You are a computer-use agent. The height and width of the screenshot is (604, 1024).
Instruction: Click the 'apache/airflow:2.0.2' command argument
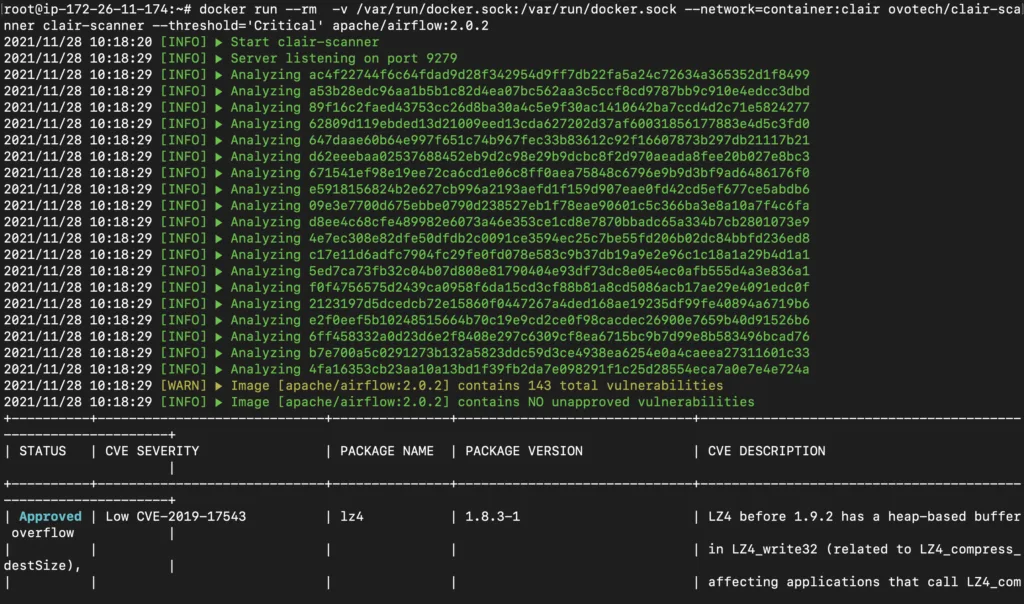(x=410, y=25)
